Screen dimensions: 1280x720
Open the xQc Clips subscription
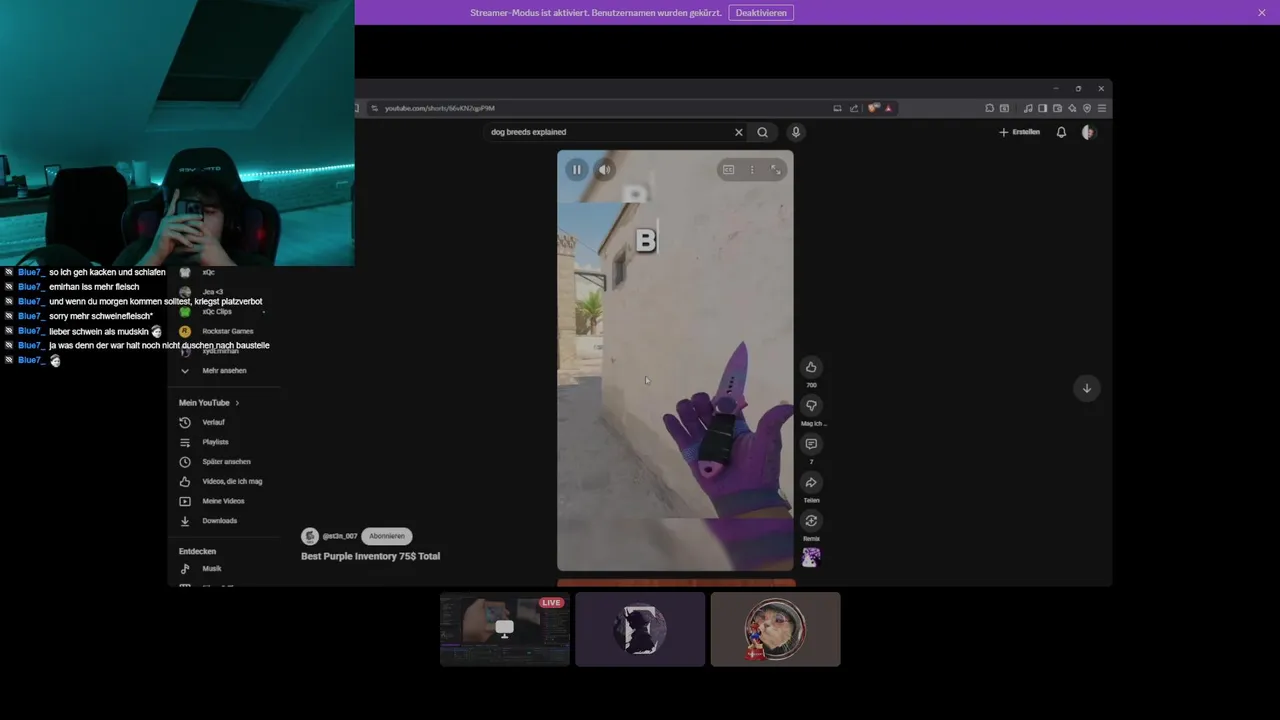(x=206, y=312)
